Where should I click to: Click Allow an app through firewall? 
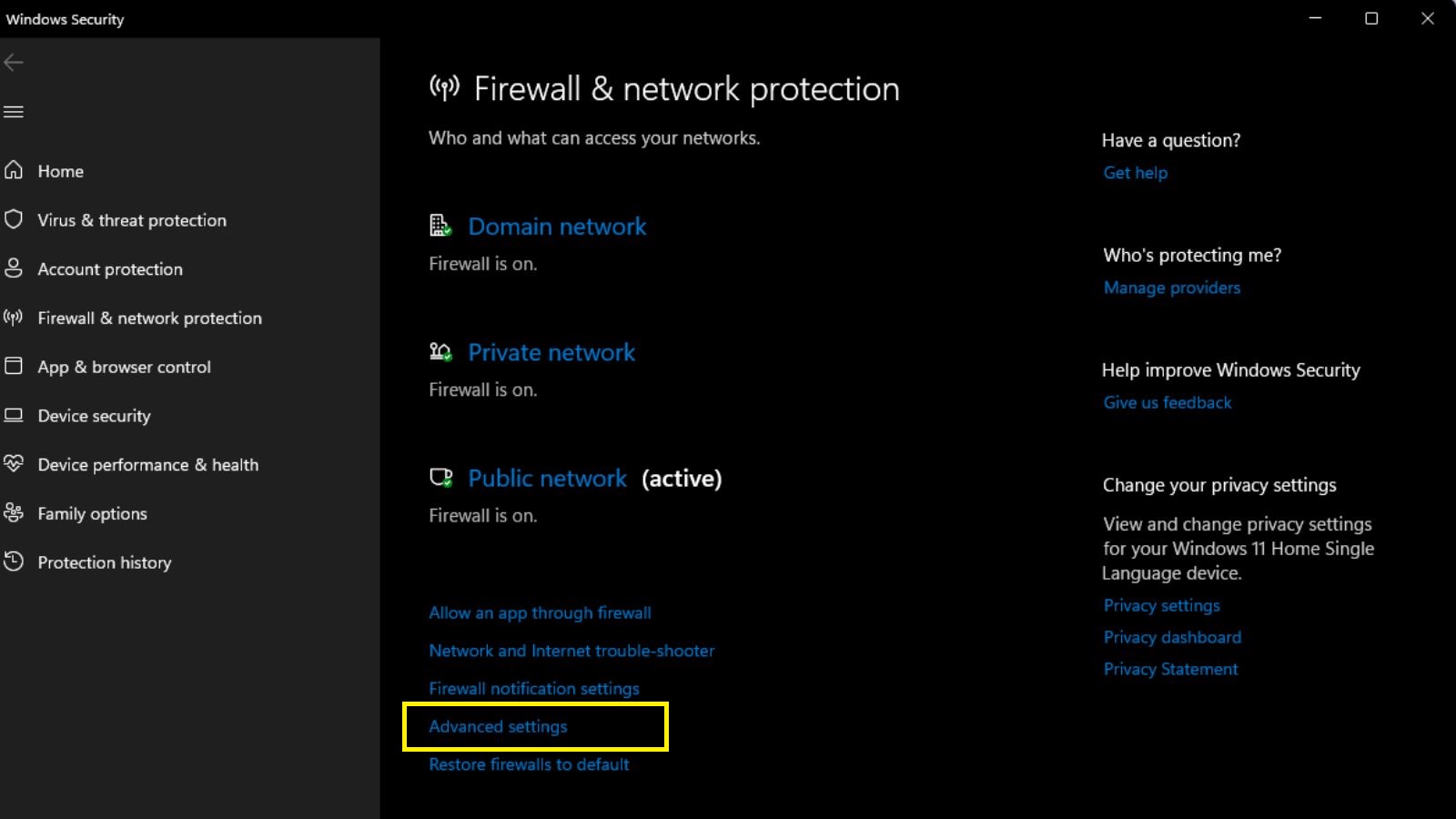click(x=540, y=612)
